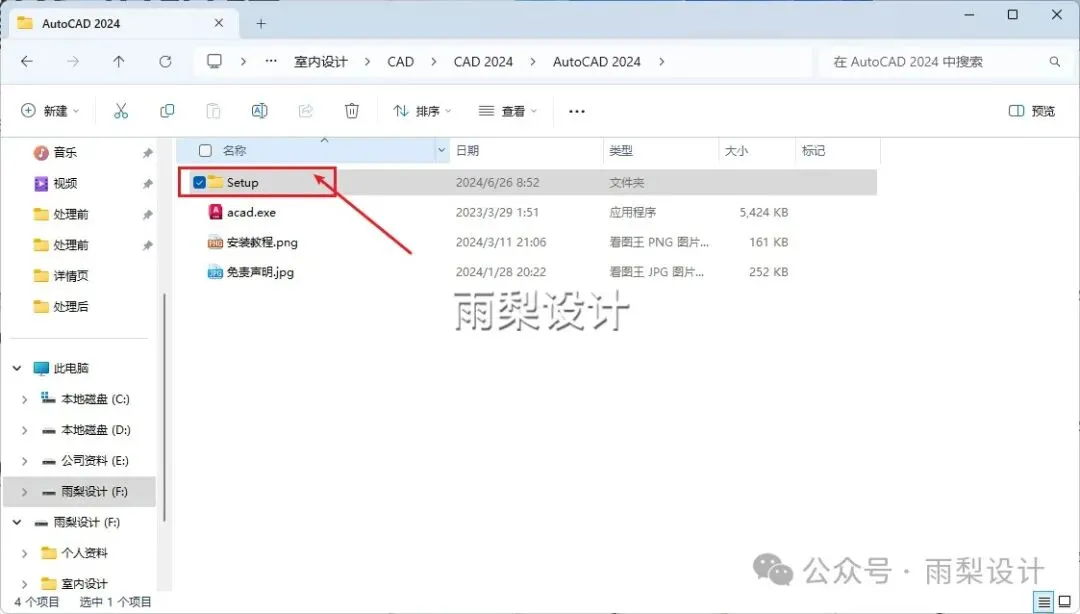Click the 安装教程.png file icon
1080x614 pixels.
[215, 242]
